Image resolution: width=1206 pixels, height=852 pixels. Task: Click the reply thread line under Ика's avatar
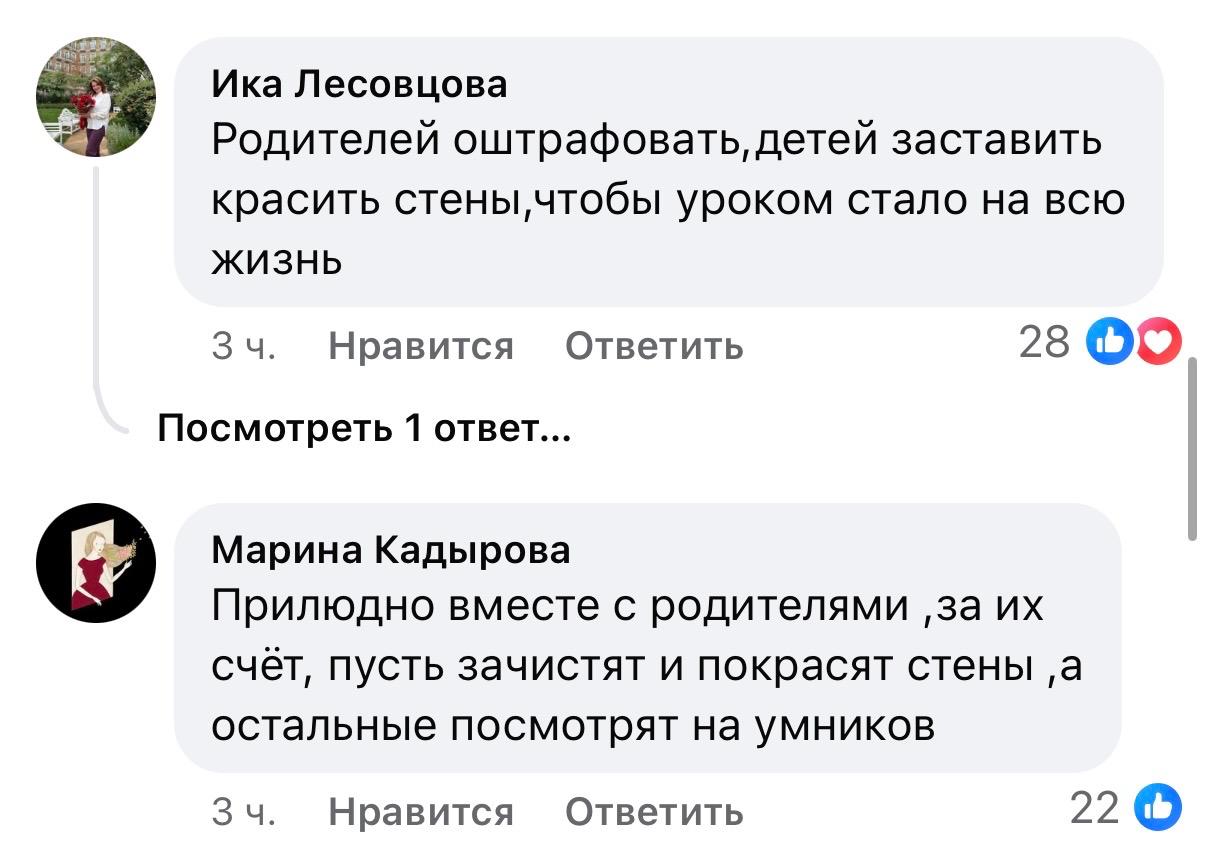coord(97,300)
